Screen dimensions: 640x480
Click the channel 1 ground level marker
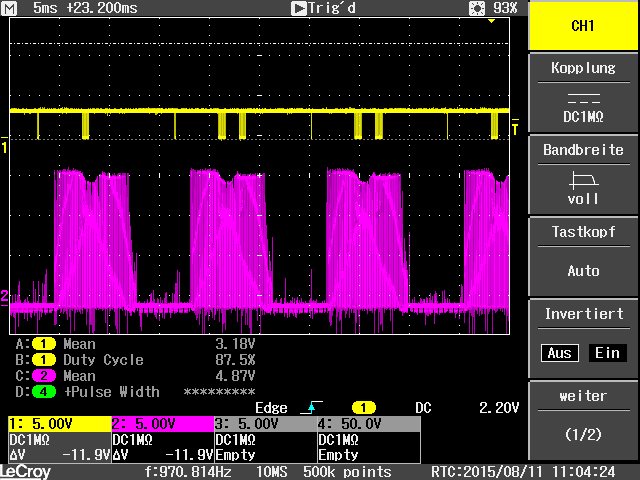pyautogui.click(x=4, y=146)
